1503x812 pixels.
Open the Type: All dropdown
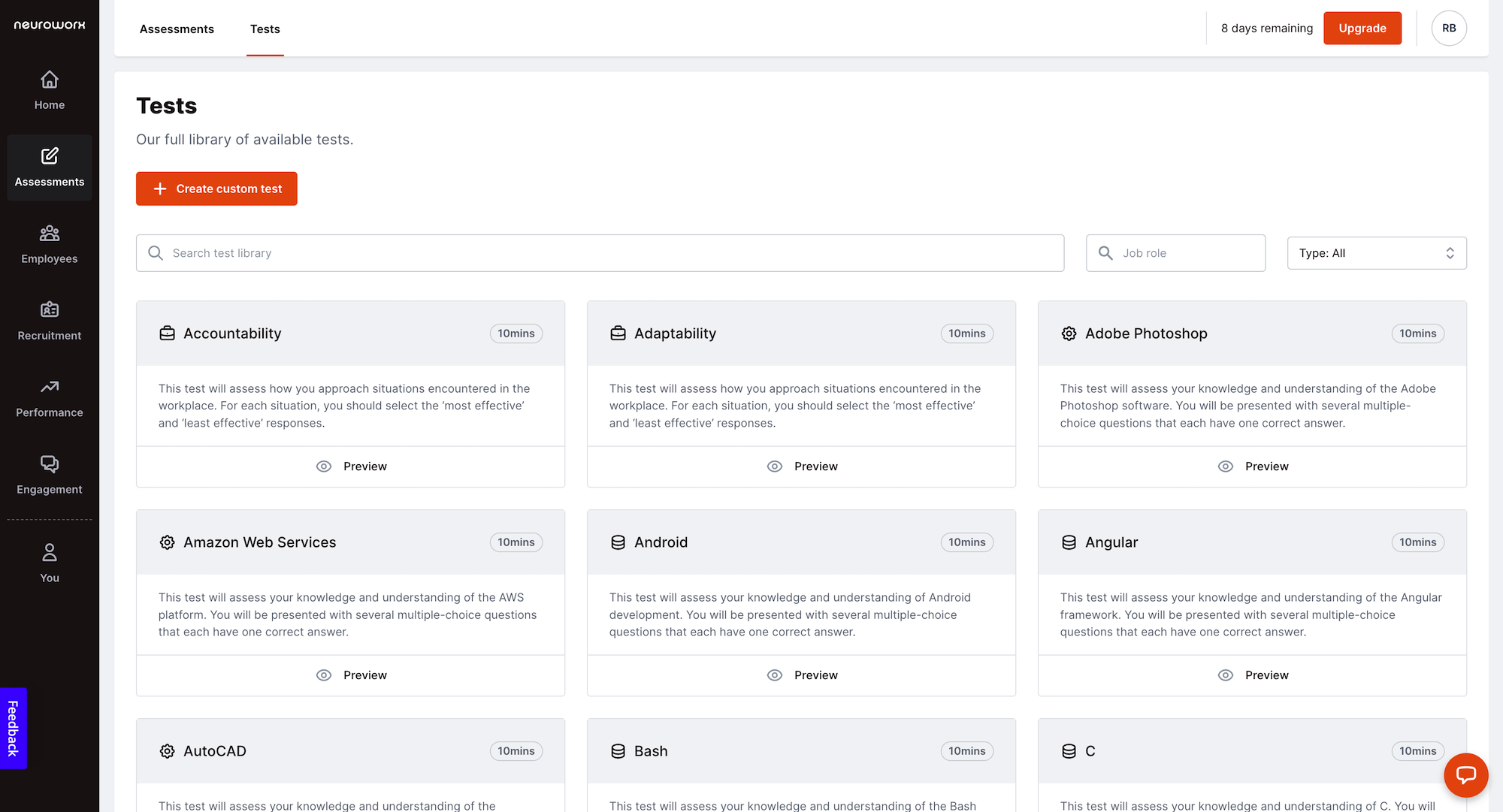1377,253
